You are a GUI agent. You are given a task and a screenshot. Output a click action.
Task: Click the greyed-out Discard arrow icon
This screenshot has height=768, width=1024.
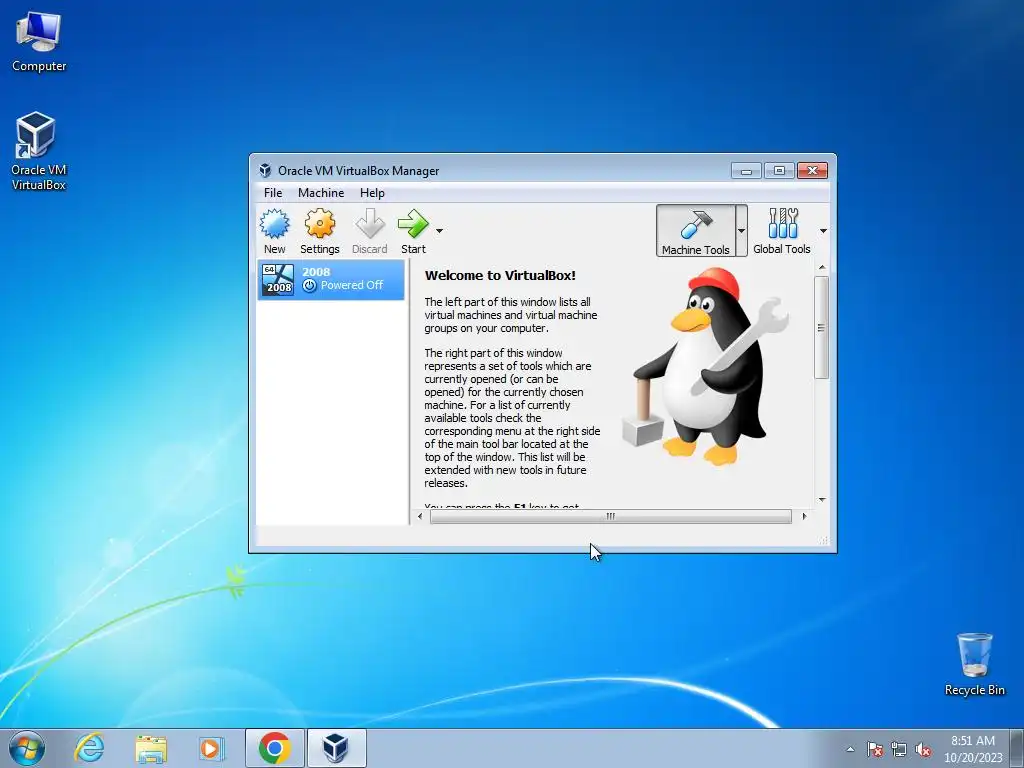pos(370,224)
